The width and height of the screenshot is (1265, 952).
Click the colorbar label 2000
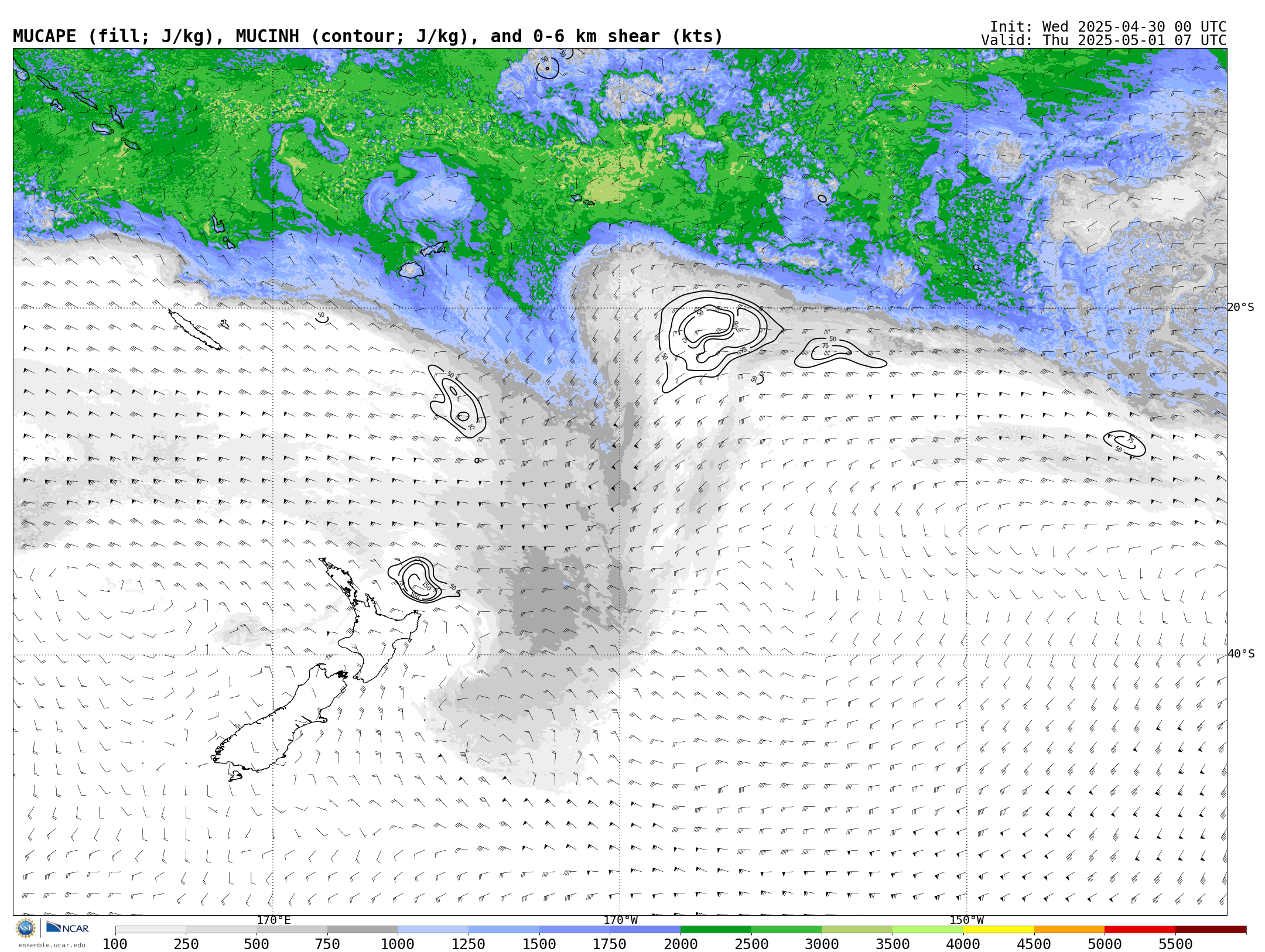point(681,944)
